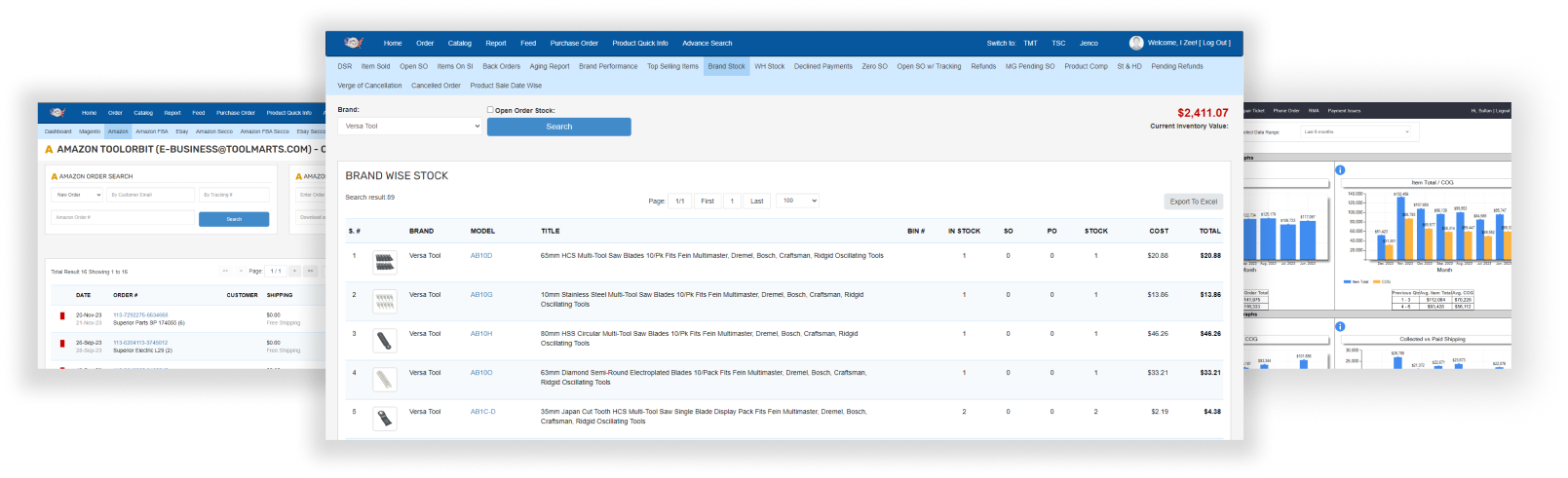Click the Log Out link in the front window
The height and width of the screenshot is (478, 1568).
1216,43
